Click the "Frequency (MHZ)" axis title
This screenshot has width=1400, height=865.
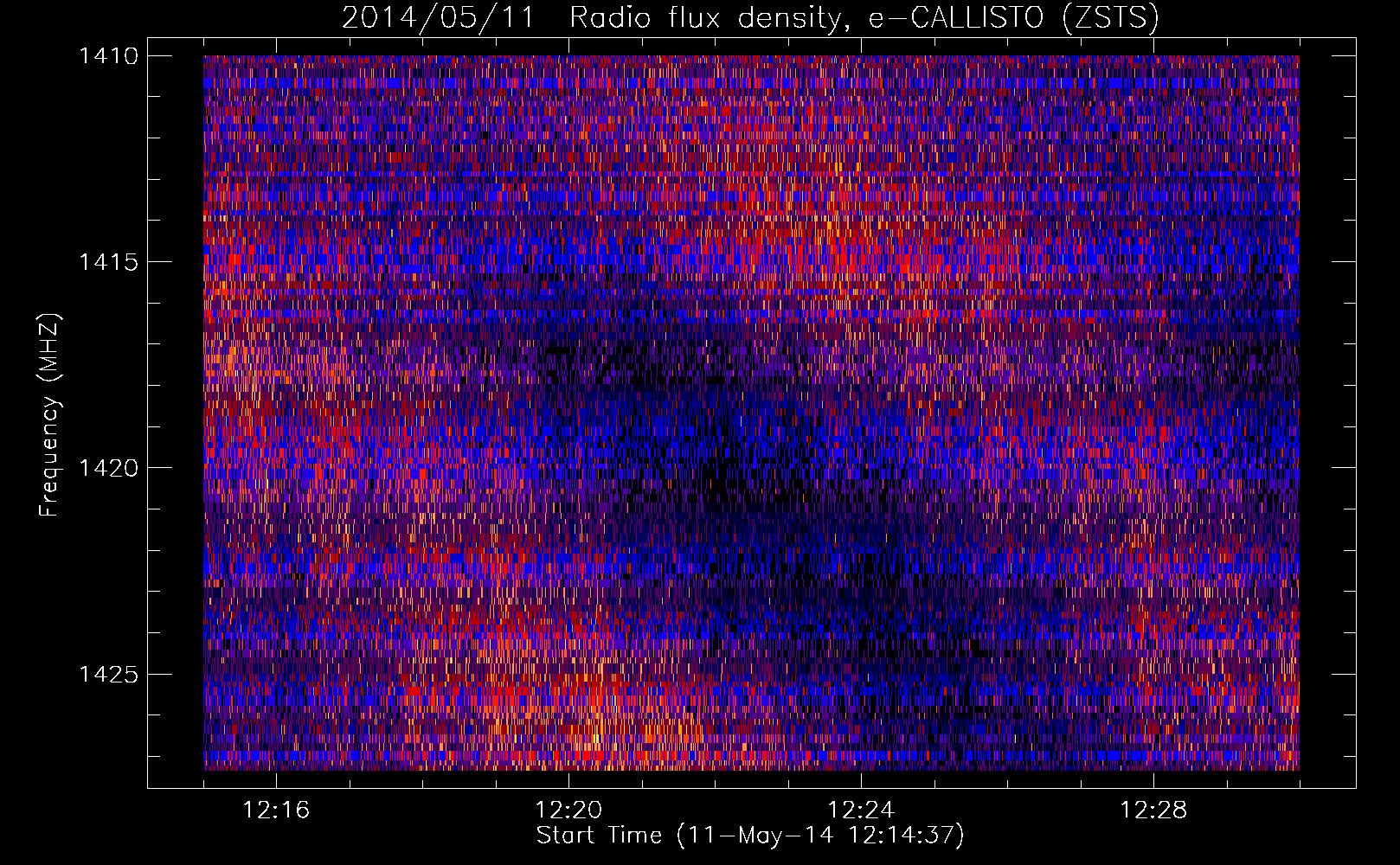tap(49, 415)
